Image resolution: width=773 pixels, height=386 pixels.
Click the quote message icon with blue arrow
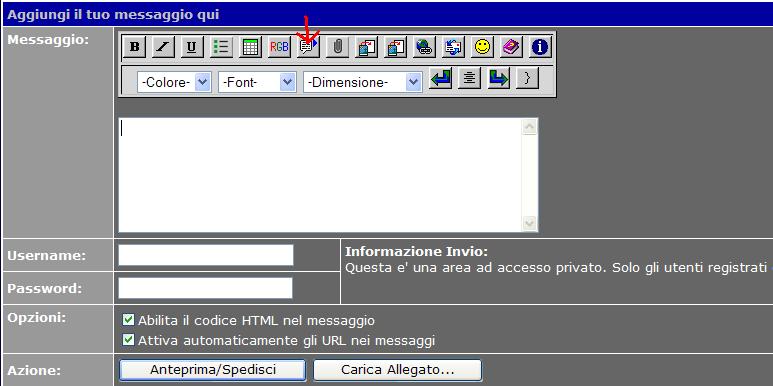click(308, 47)
